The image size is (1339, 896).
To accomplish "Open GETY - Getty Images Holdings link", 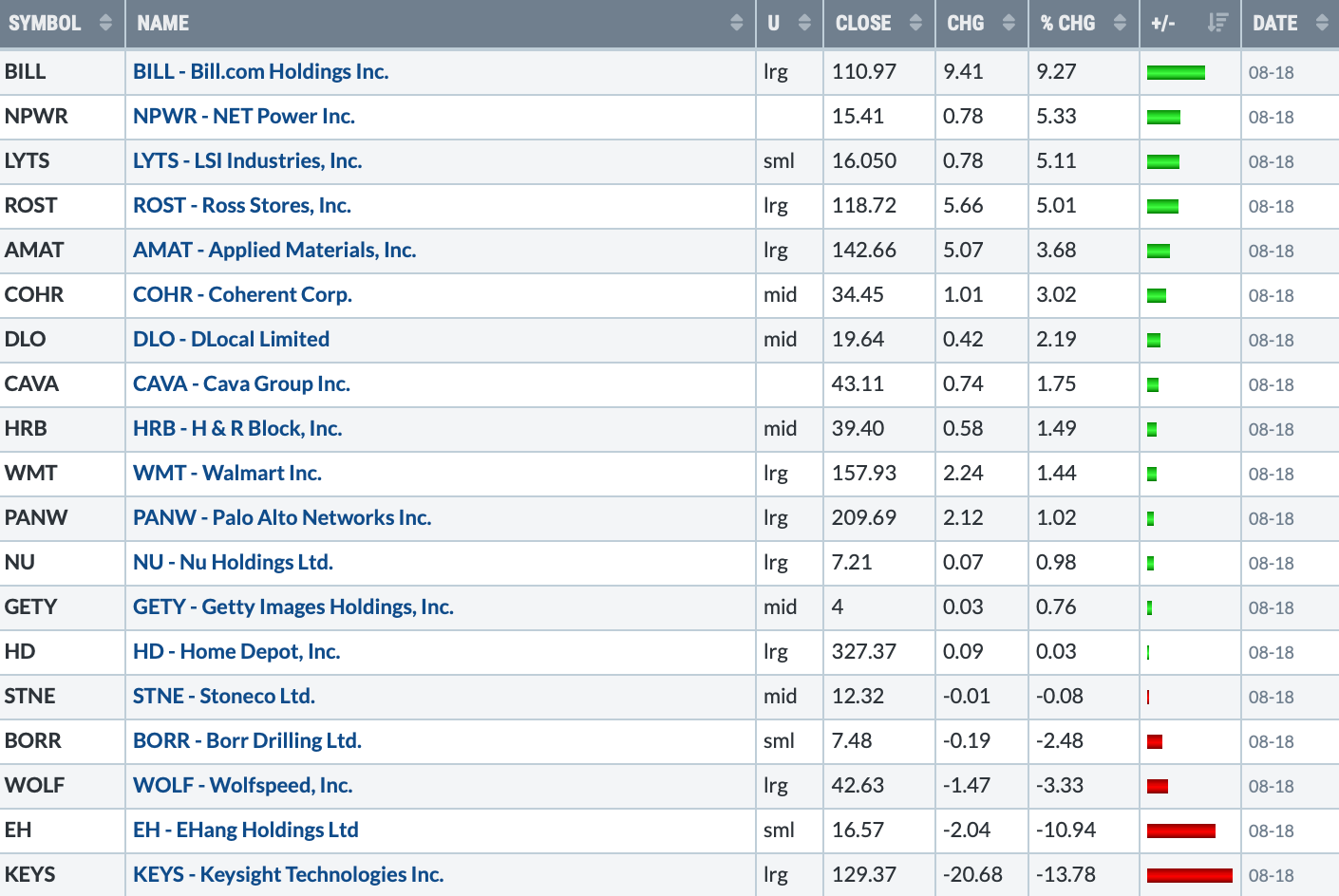I will pyautogui.click(x=293, y=607).
